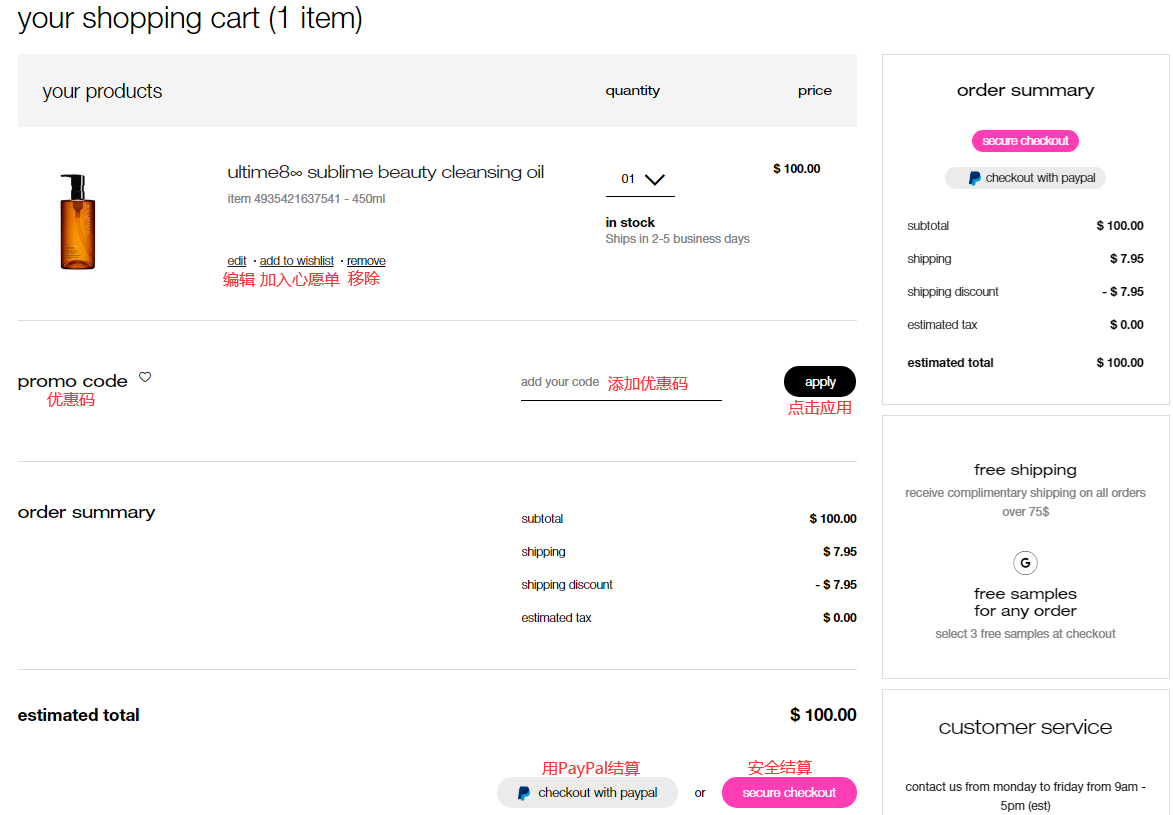Click the free shipping heading
Image resolution: width=1173 pixels, height=815 pixels.
1025,470
